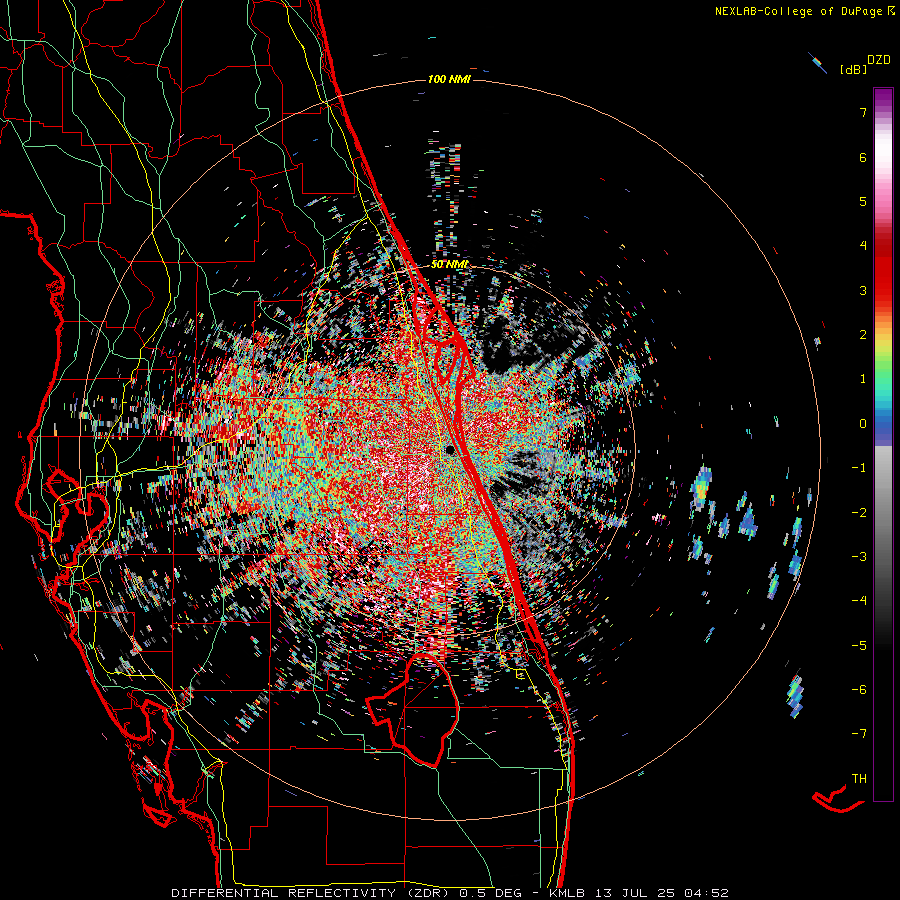The image size is (900, 900).
Task: Click the black radar site dot at the center of the rings
Action: [450, 449]
